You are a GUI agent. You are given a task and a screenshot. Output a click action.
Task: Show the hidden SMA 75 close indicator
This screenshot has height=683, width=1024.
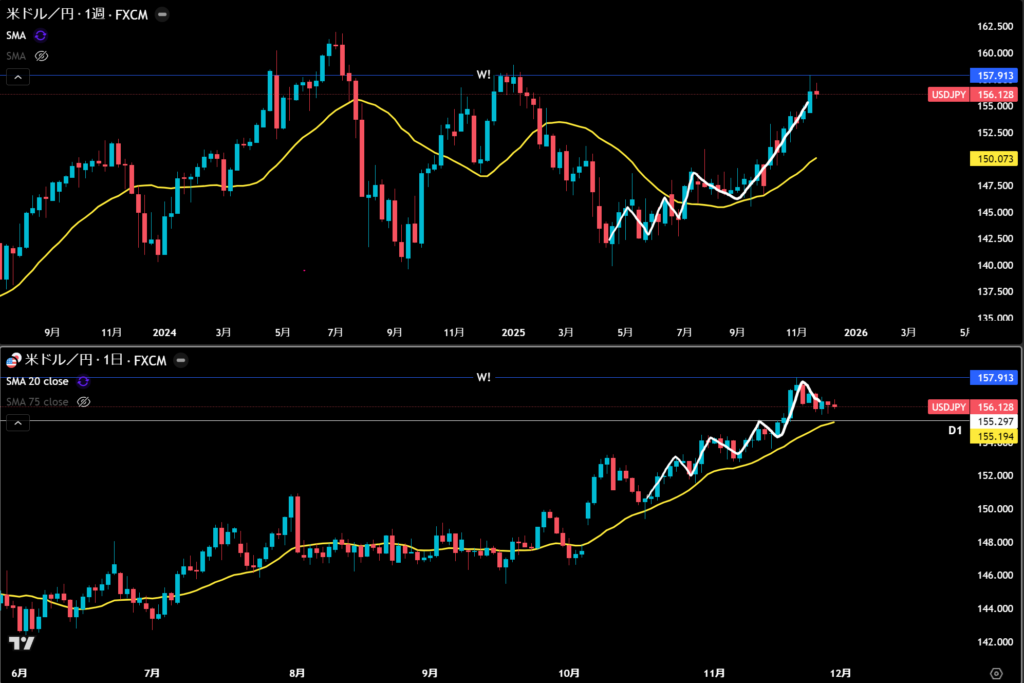(84, 402)
